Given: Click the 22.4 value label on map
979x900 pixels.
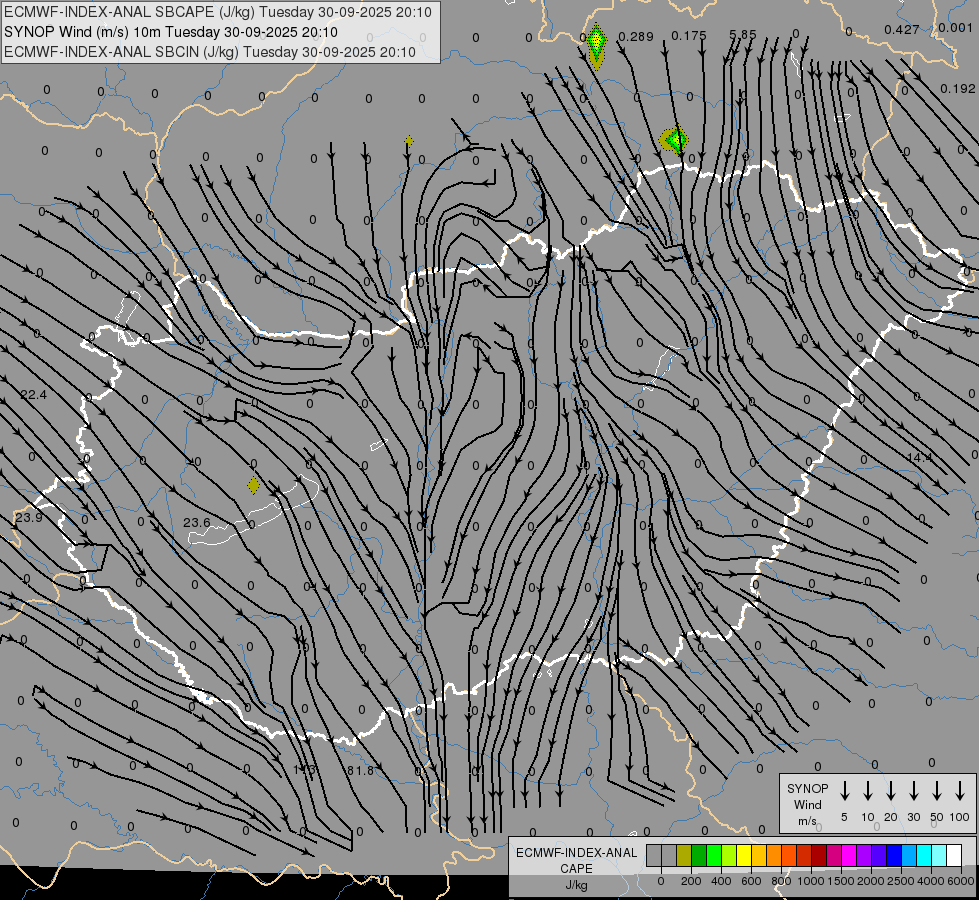Looking at the screenshot, I should tap(34, 395).
